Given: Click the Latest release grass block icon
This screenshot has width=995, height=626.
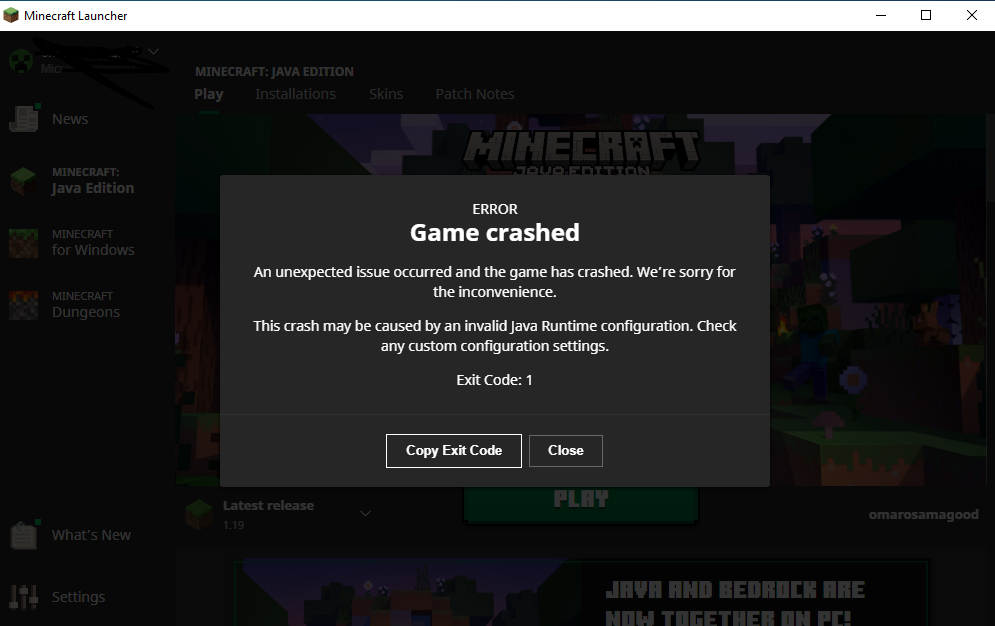Looking at the screenshot, I should point(199,514).
